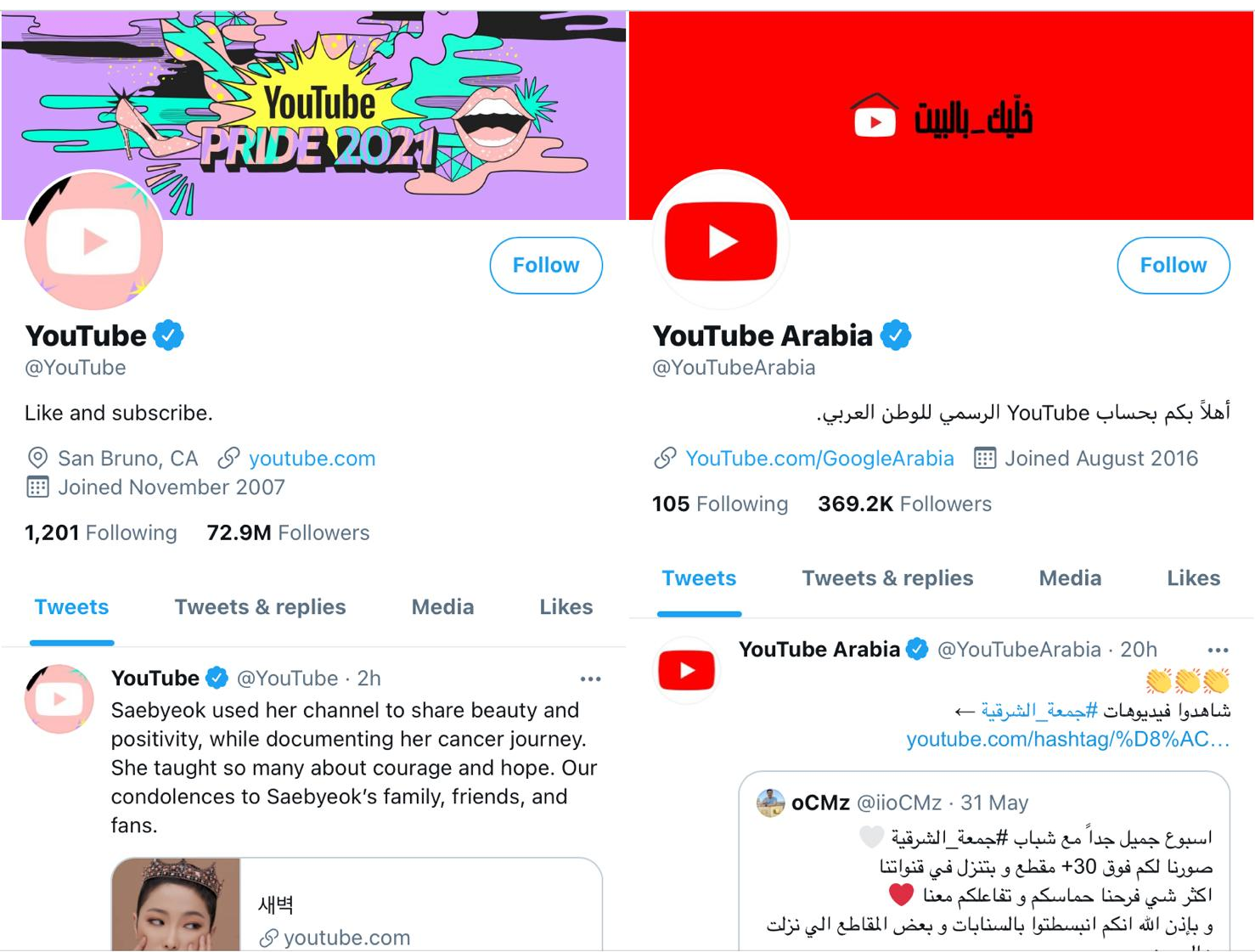Open YouTube's Media tab
This screenshot has height=952, width=1255.
tap(442, 607)
